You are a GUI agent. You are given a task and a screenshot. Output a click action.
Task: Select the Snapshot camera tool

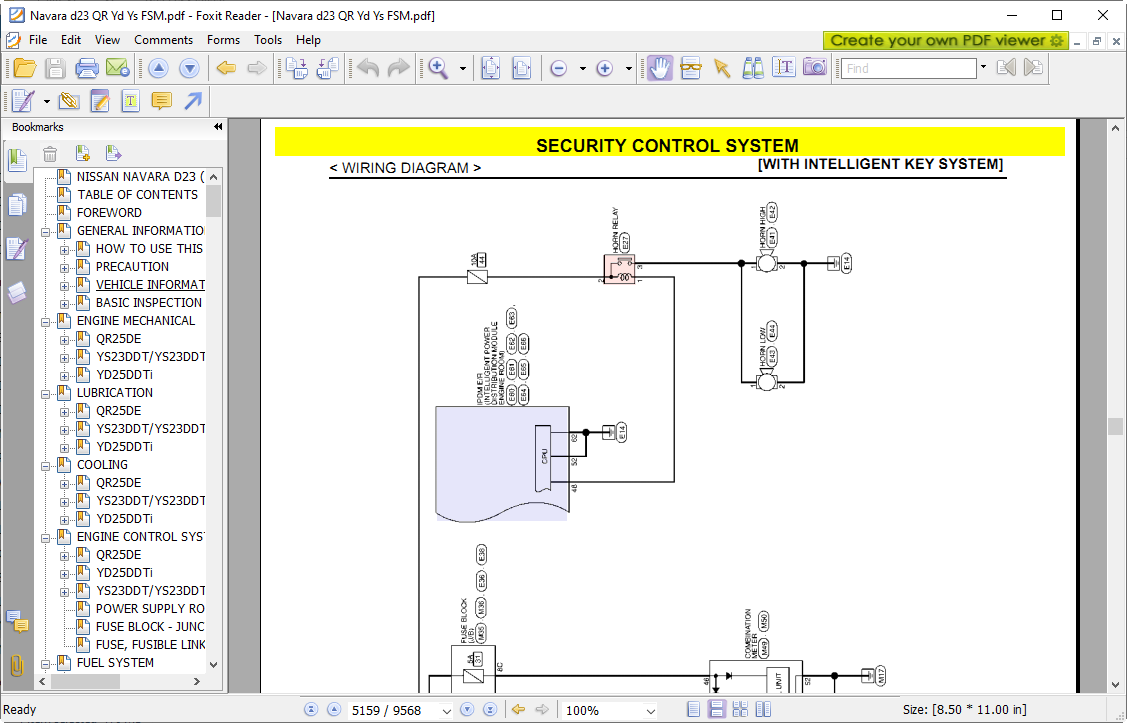(815, 68)
